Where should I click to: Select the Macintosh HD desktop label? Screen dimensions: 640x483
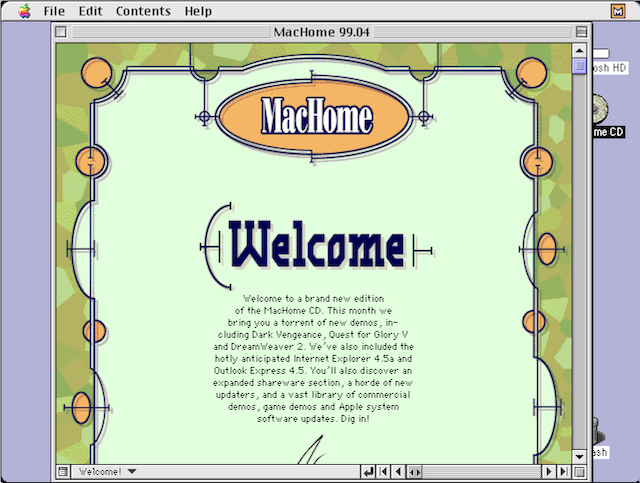(609, 68)
